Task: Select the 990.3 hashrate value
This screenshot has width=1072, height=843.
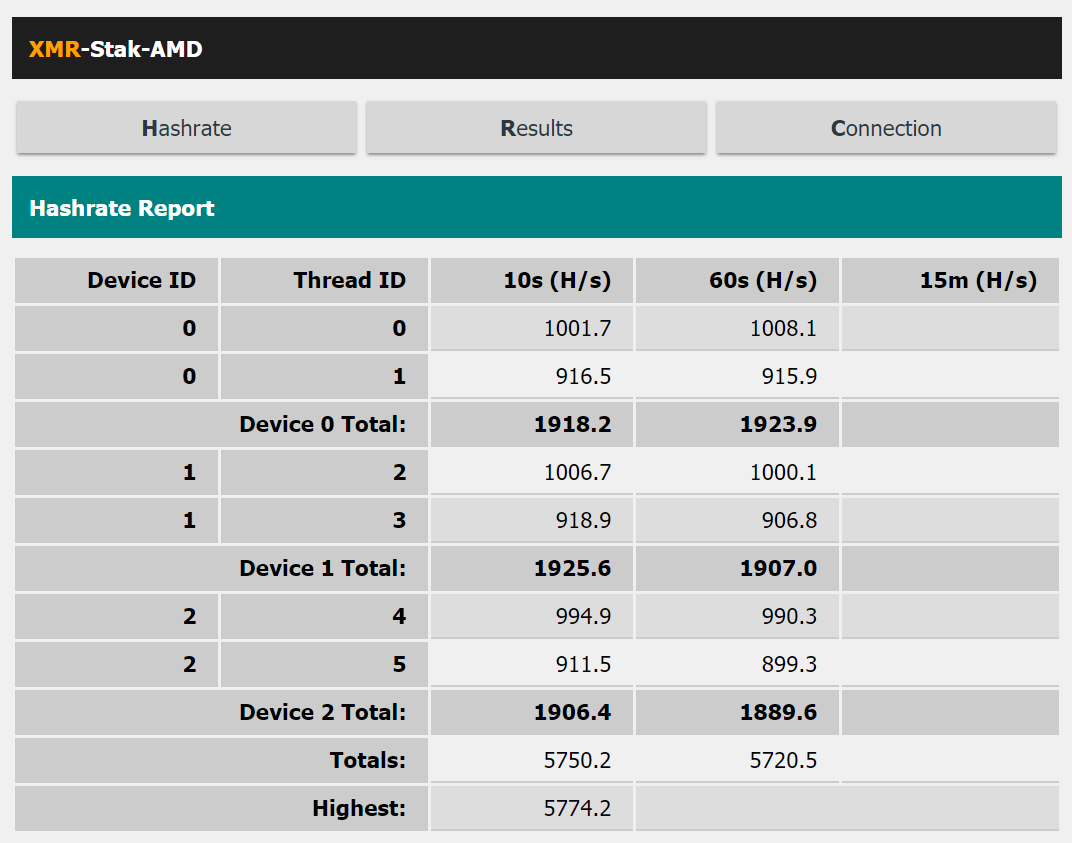Action: coord(790,616)
